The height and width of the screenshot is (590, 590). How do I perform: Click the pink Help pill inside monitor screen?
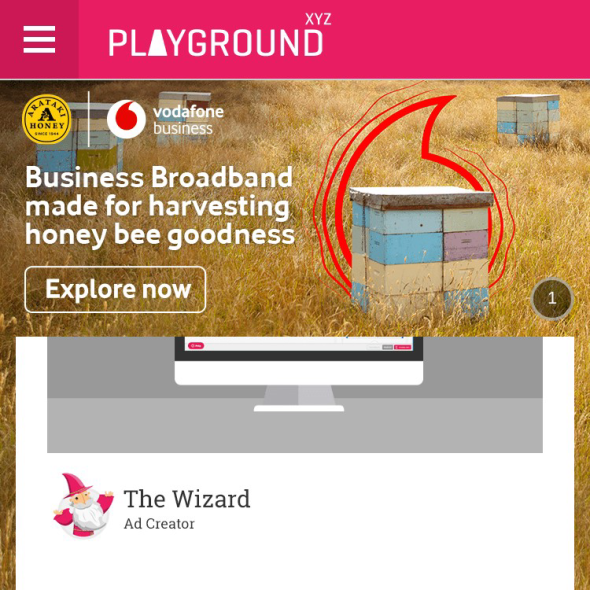pos(196,345)
